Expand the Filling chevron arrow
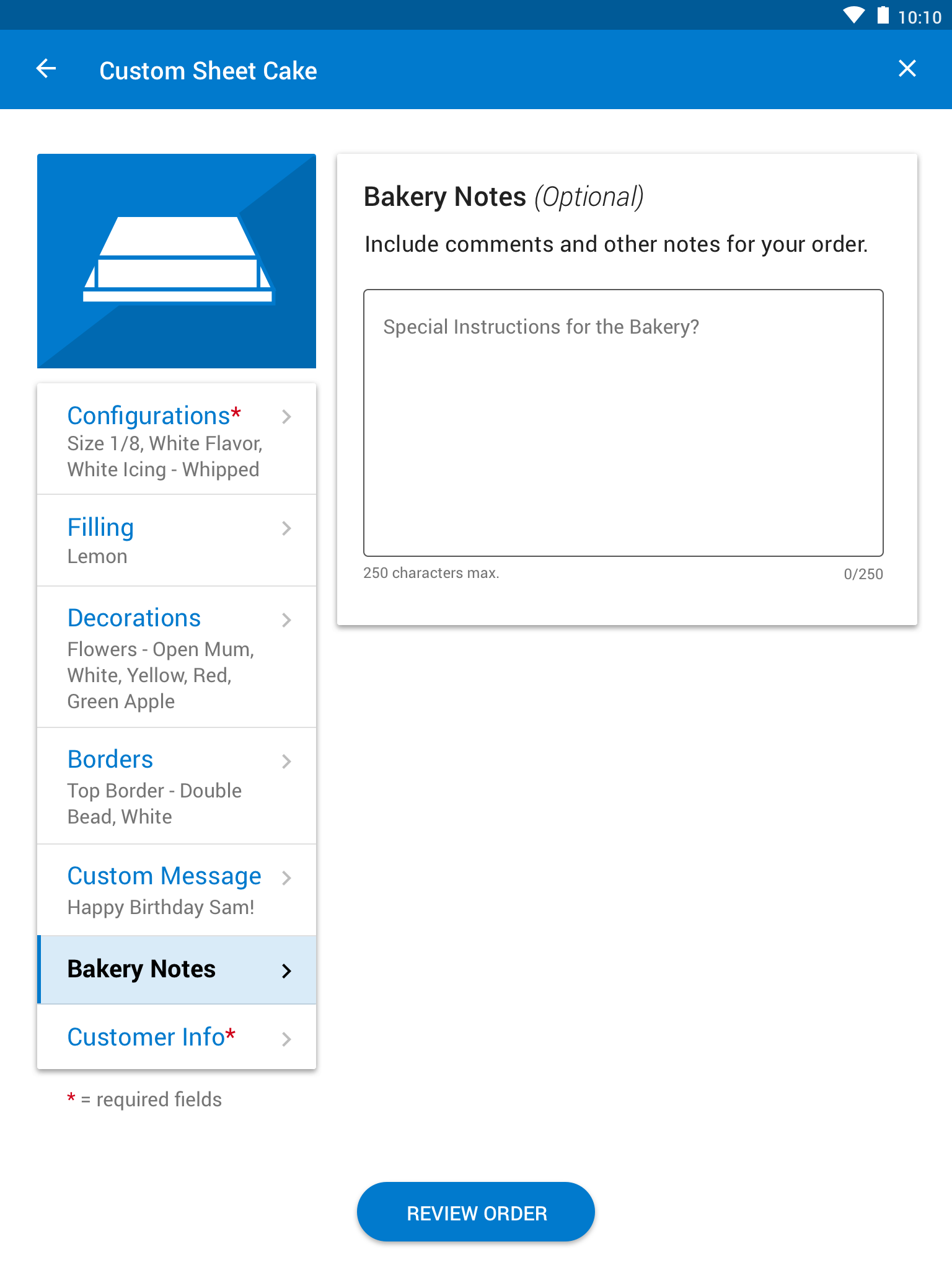The image size is (952, 1270). pos(286,528)
